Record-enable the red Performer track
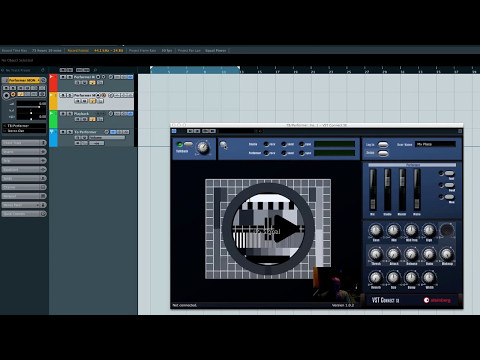 coord(98,77)
